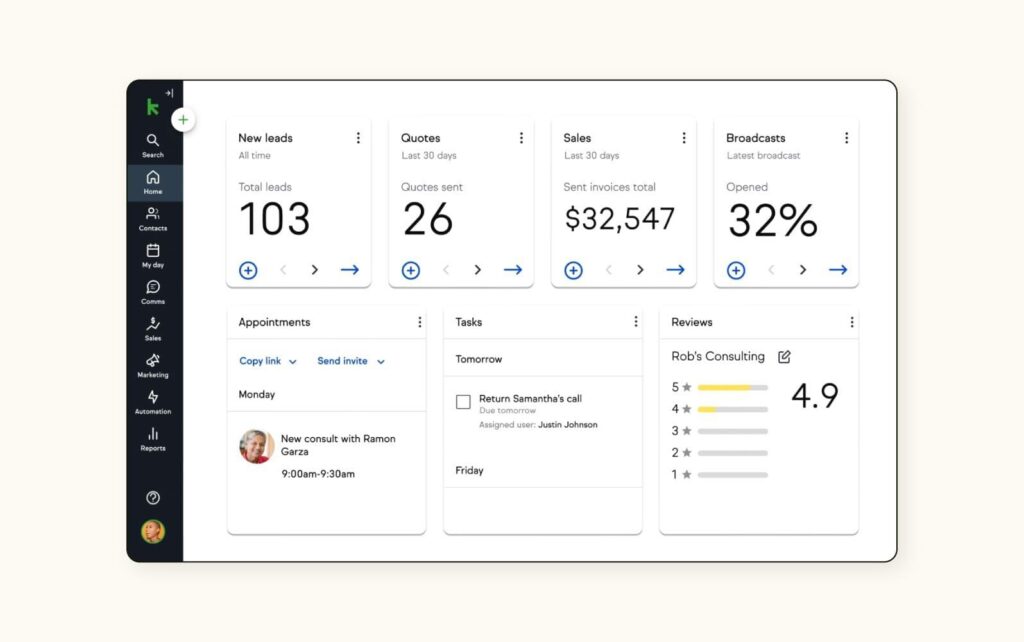Image resolution: width=1024 pixels, height=642 pixels.
Task: Check the Return Samantha's call task
Action: click(463, 402)
